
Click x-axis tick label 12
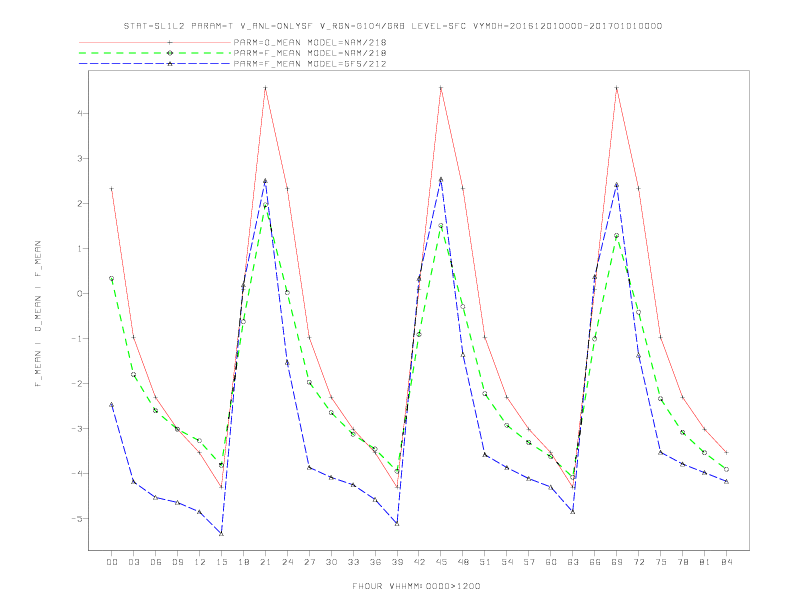coord(200,562)
